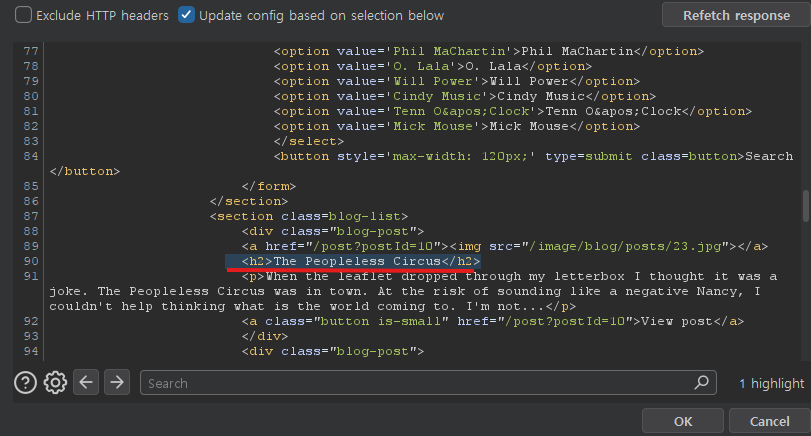Click the button style max-width line 84
Screen dimensions: 811x436
click(x=533, y=156)
